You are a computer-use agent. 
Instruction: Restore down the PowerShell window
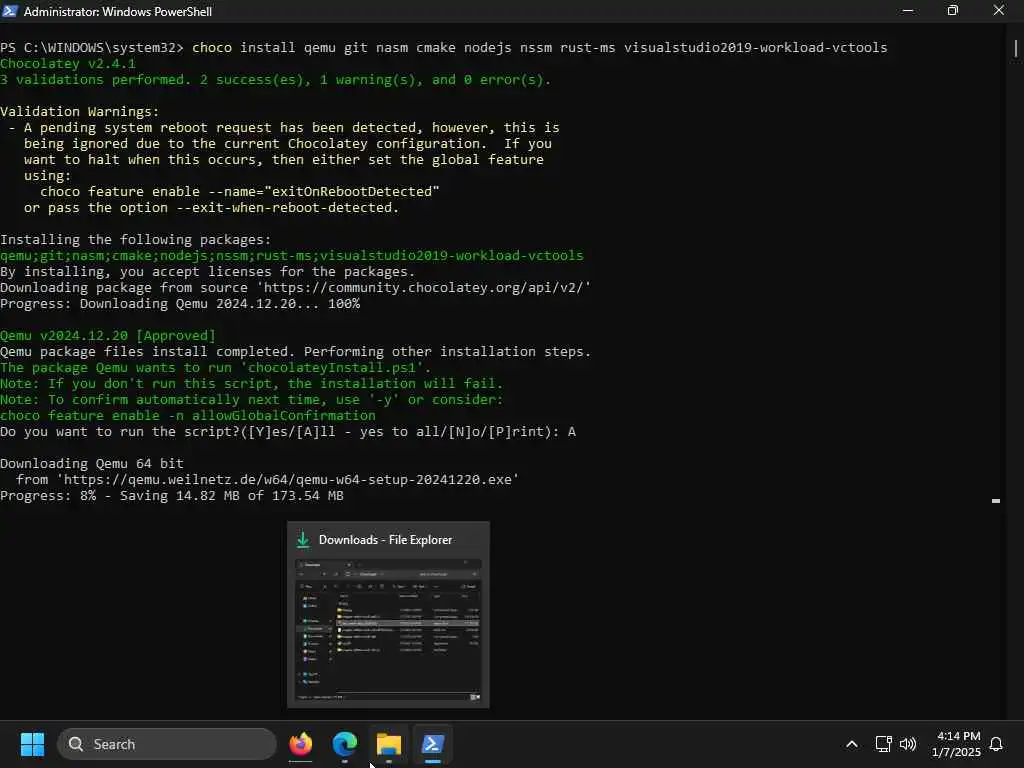(x=953, y=10)
